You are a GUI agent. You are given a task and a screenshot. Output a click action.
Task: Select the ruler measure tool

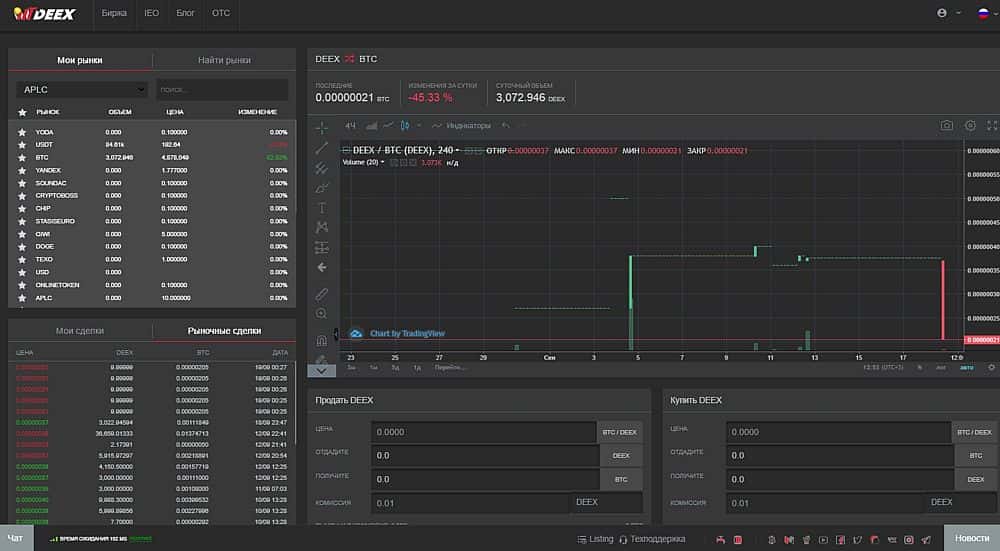click(x=321, y=293)
